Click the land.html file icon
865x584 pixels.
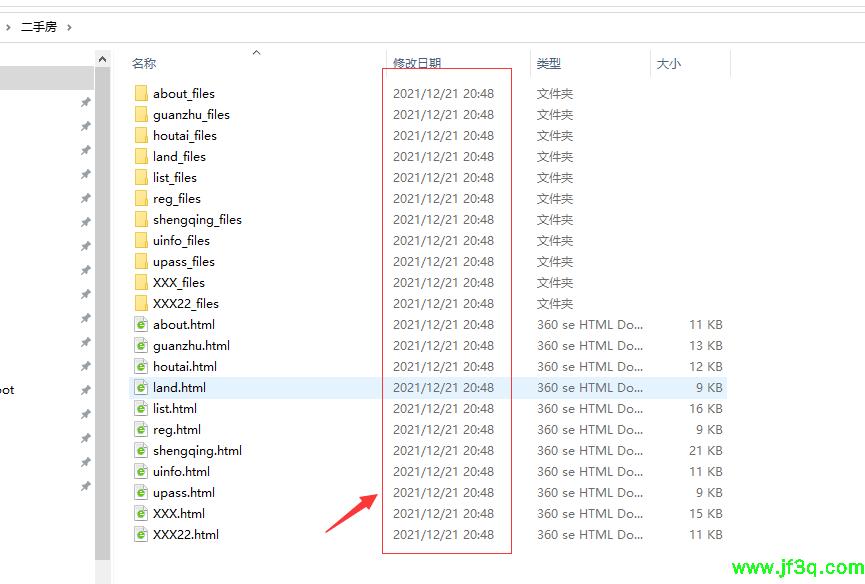tap(141, 388)
